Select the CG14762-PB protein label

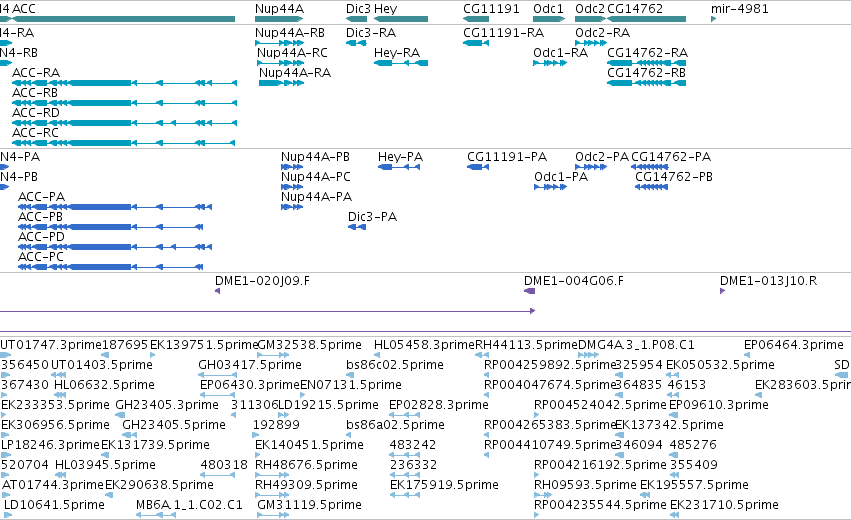point(674,177)
